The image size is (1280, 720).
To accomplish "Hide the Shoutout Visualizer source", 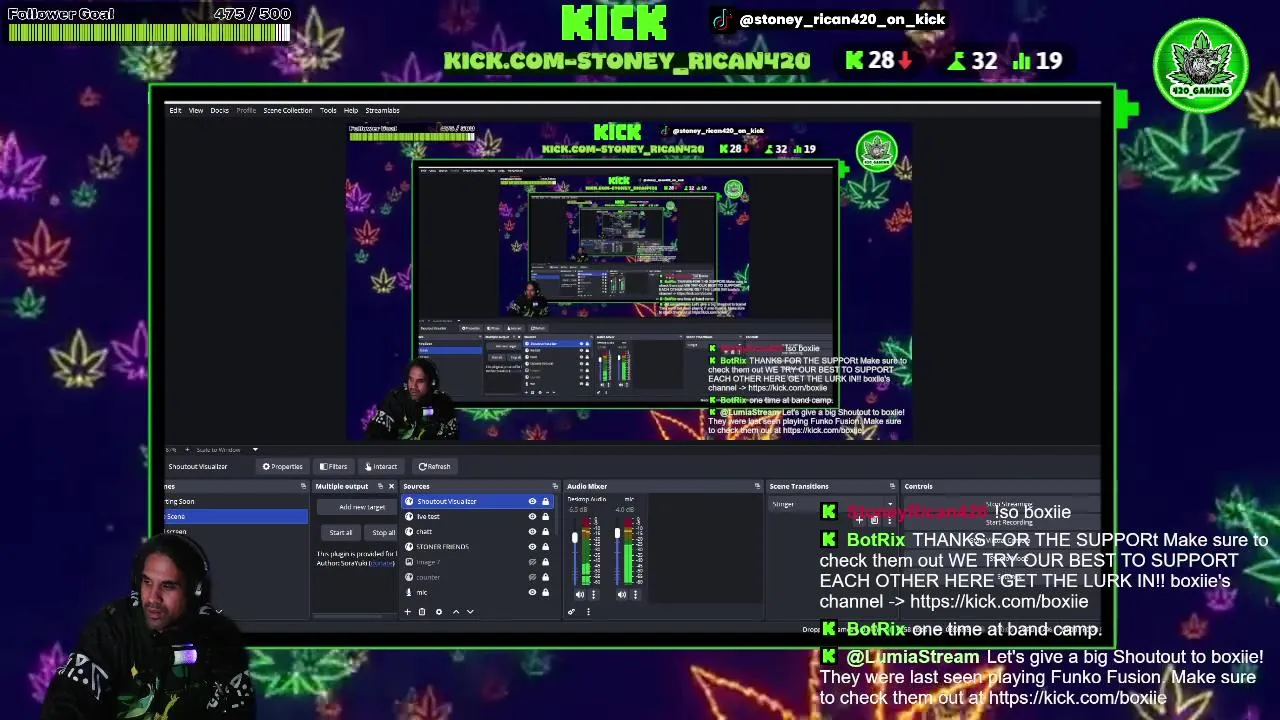I will (532, 501).
